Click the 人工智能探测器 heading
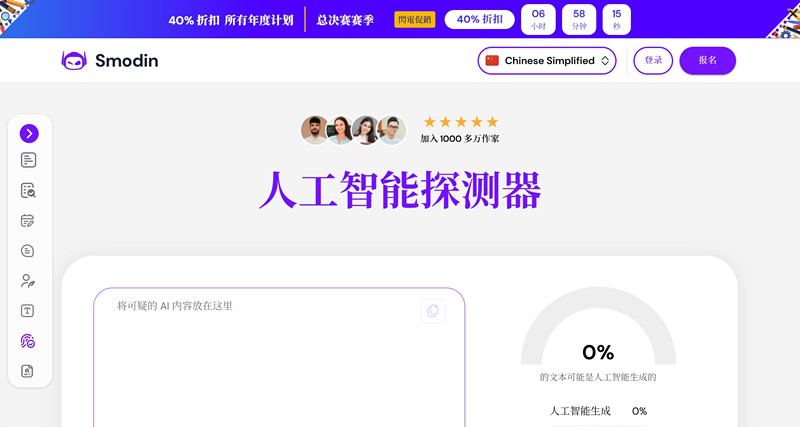 (400, 190)
